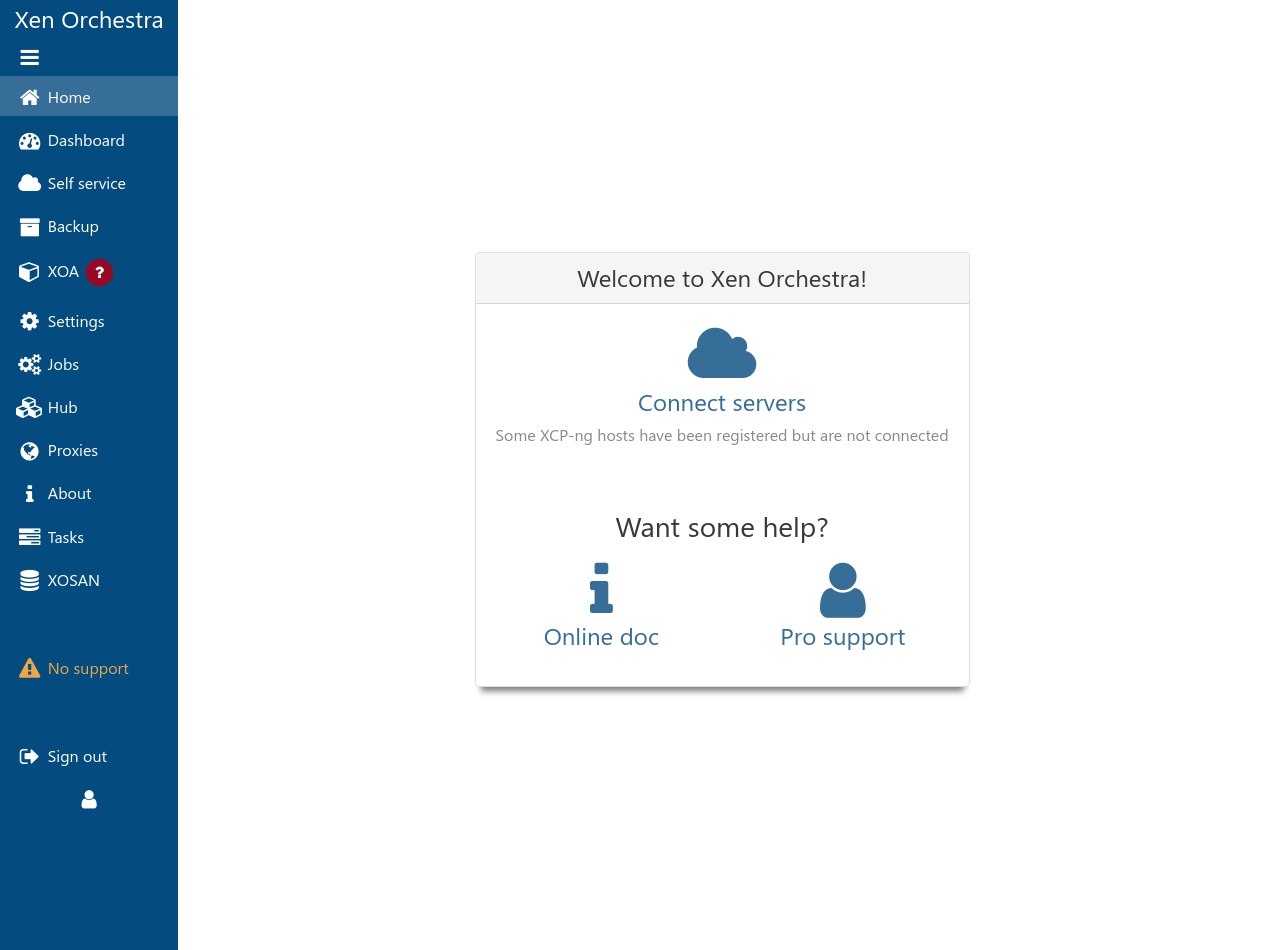
Task: Click the Pro support link
Action: [x=842, y=637]
